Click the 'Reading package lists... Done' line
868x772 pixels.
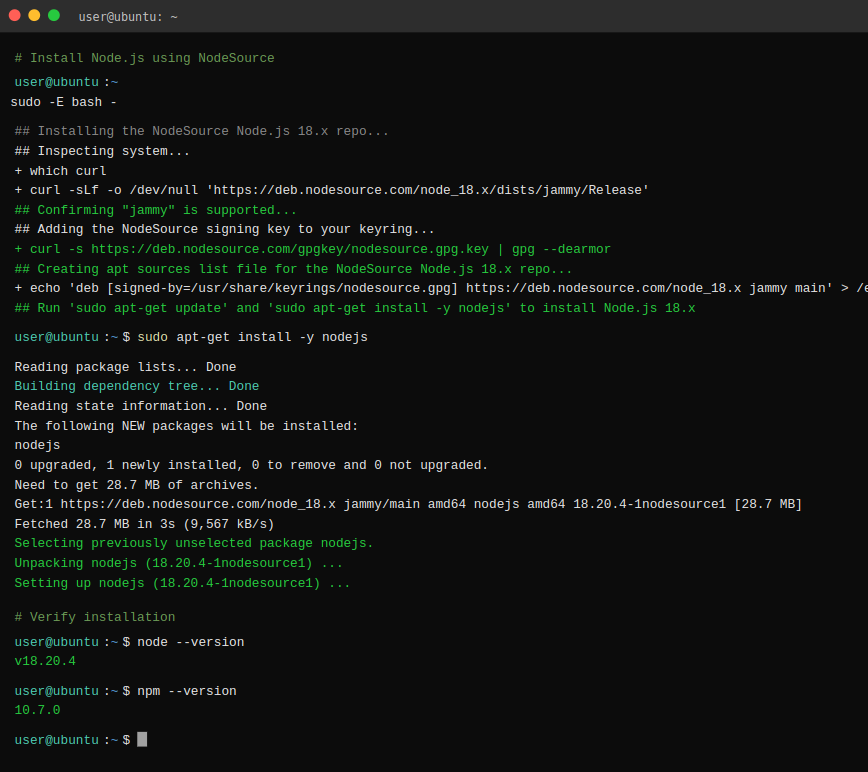point(125,367)
